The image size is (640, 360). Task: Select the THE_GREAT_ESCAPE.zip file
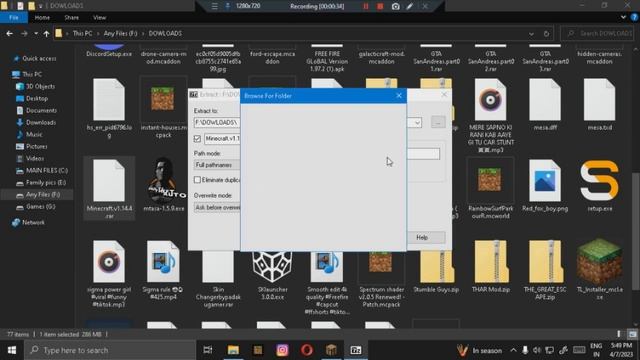point(545,269)
